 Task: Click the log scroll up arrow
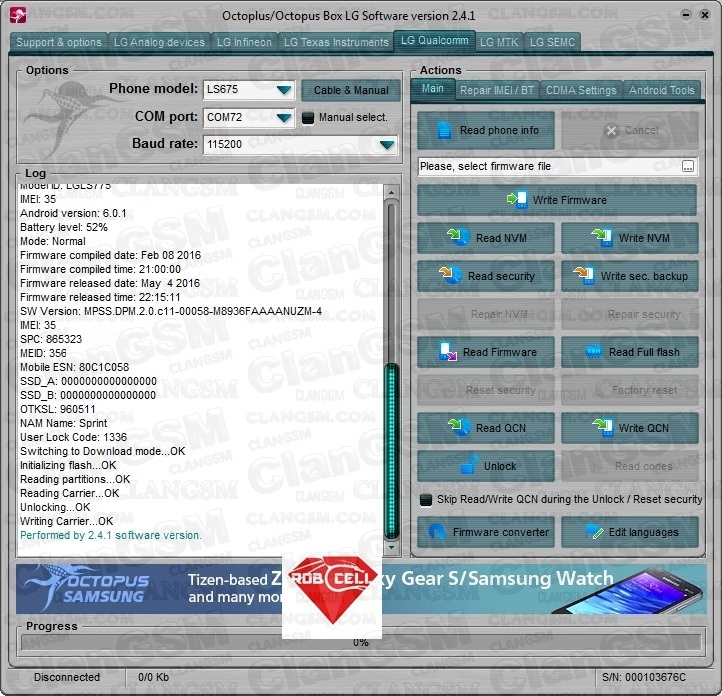click(x=391, y=192)
